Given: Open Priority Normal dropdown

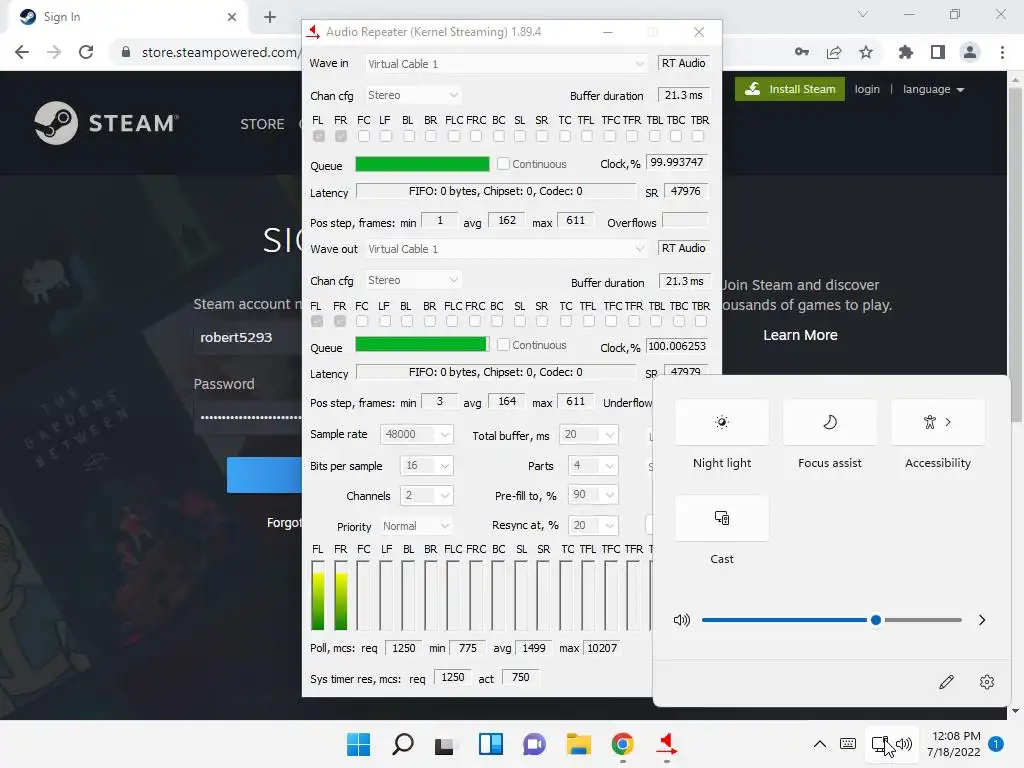Looking at the screenshot, I should (x=417, y=526).
